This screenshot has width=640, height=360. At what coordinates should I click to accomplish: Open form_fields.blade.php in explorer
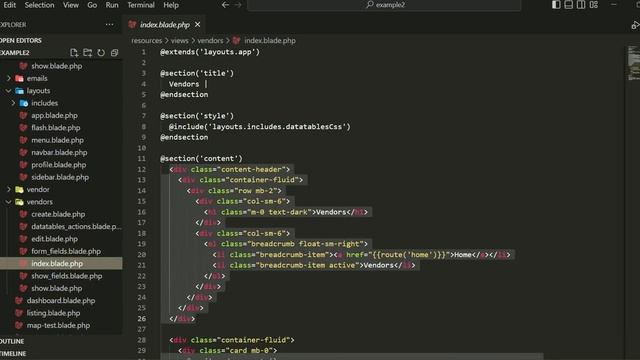[66, 251]
